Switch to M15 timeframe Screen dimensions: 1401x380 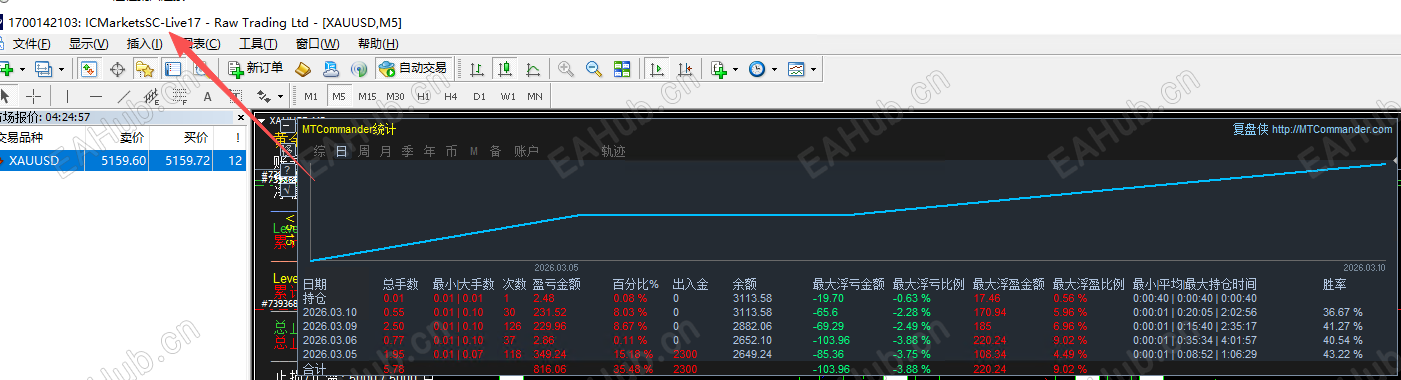click(367, 96)
